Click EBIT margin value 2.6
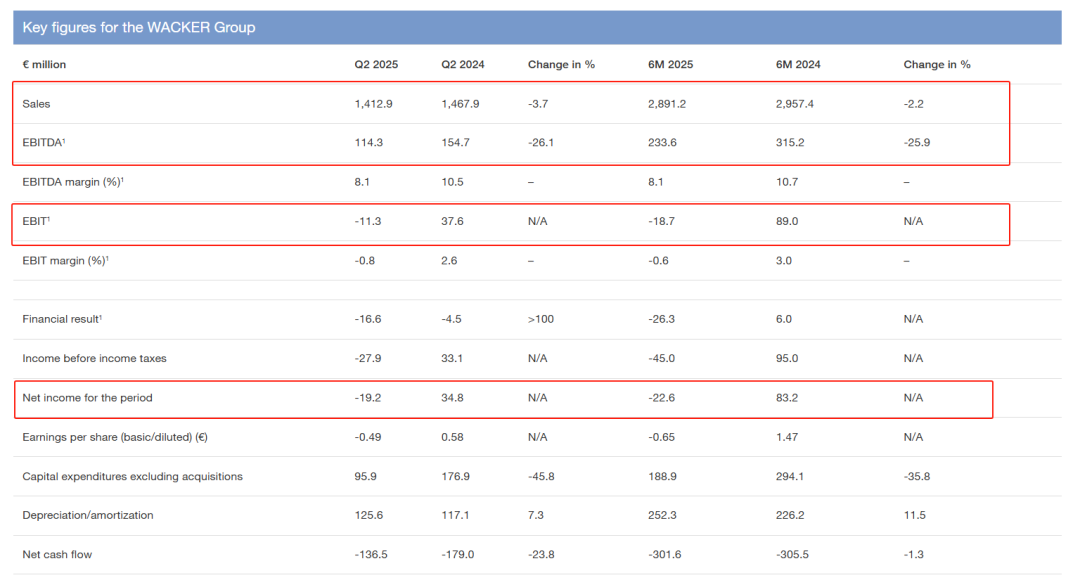The height and width of the screenshot is (580, 1080). pos(449,260)
